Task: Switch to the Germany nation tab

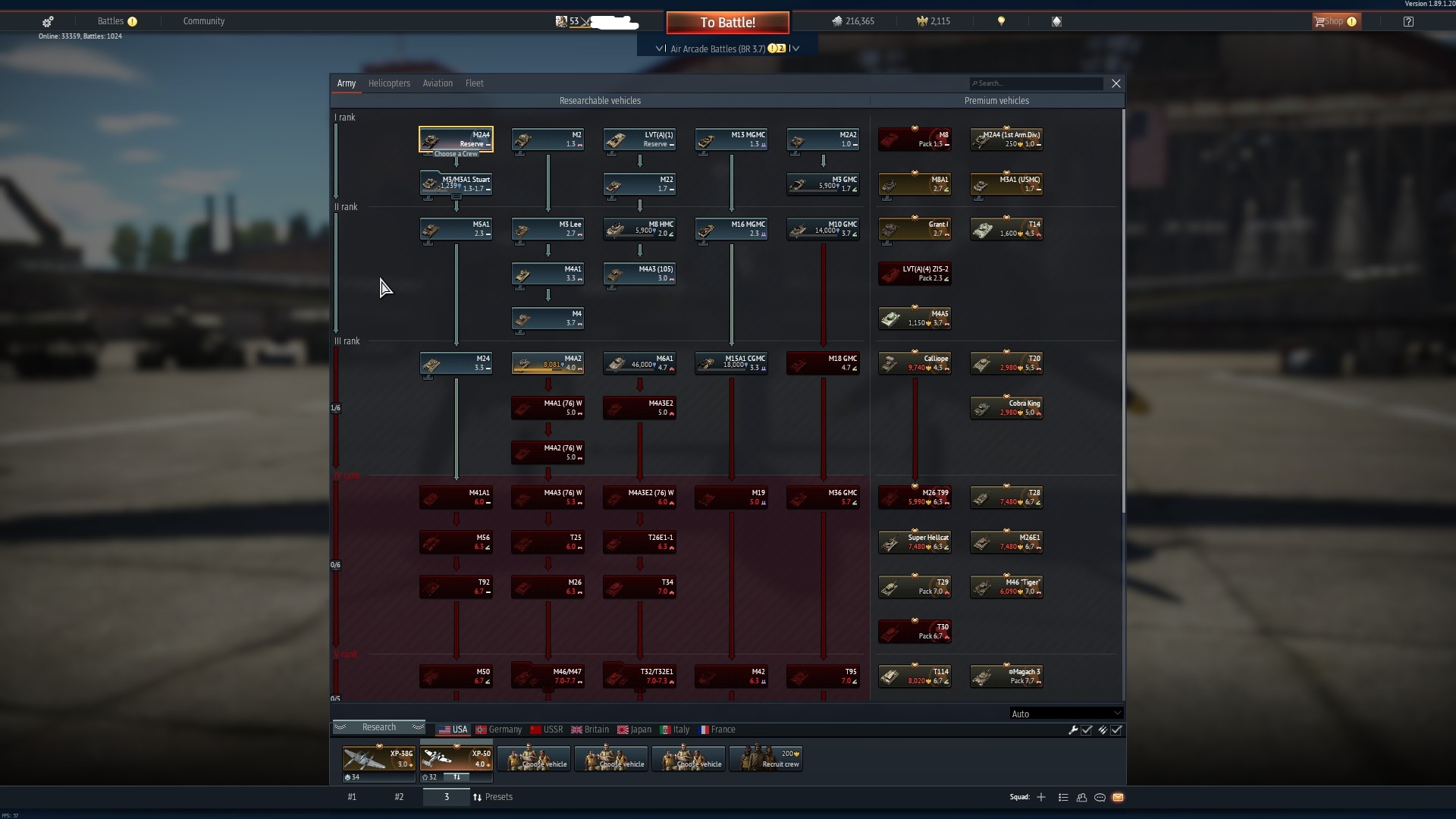Action: (498, 730)
